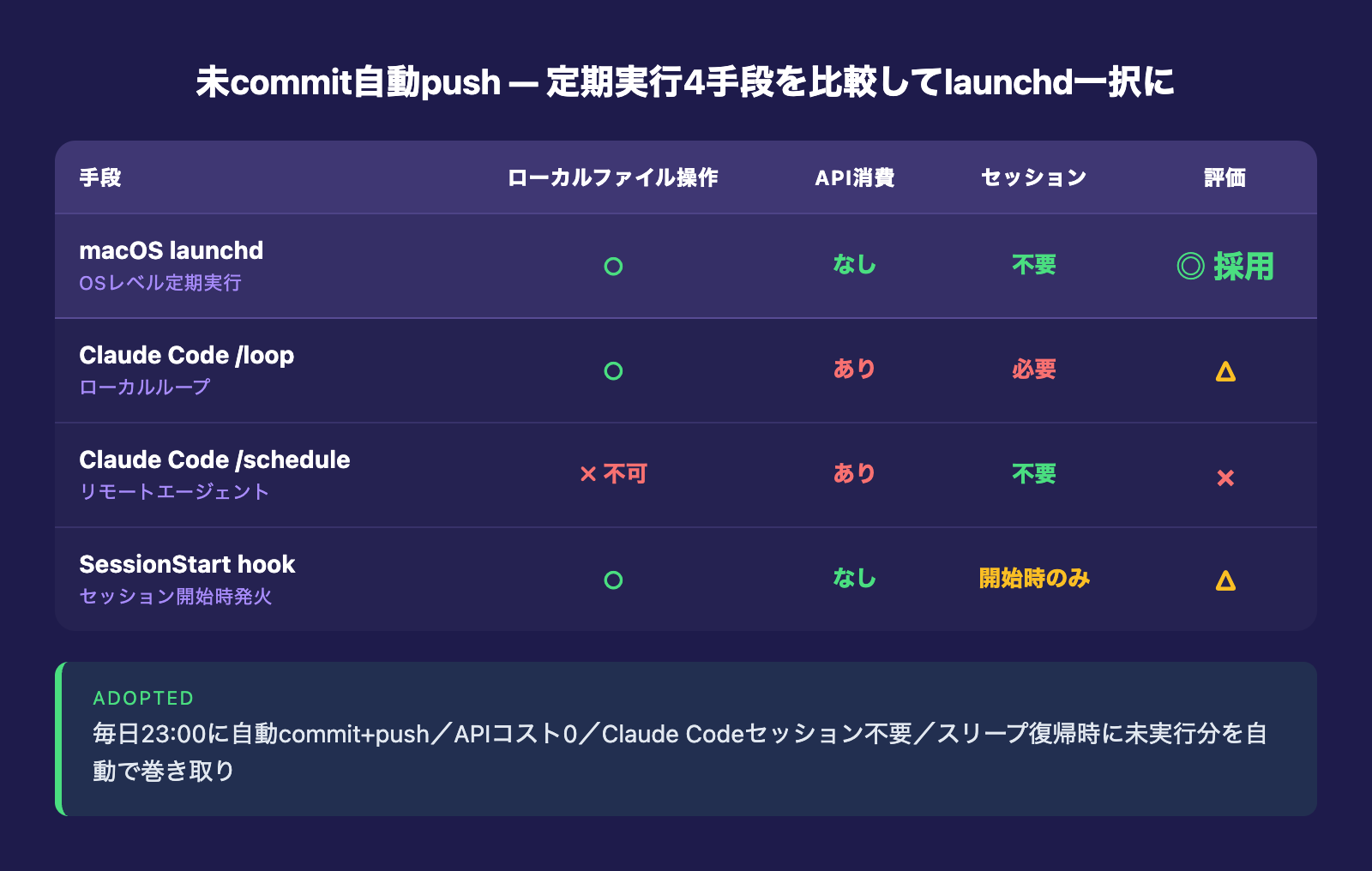Click the double-circle 採用 badge
The width and height of the screenshot is (1372, 871).
1225,267
